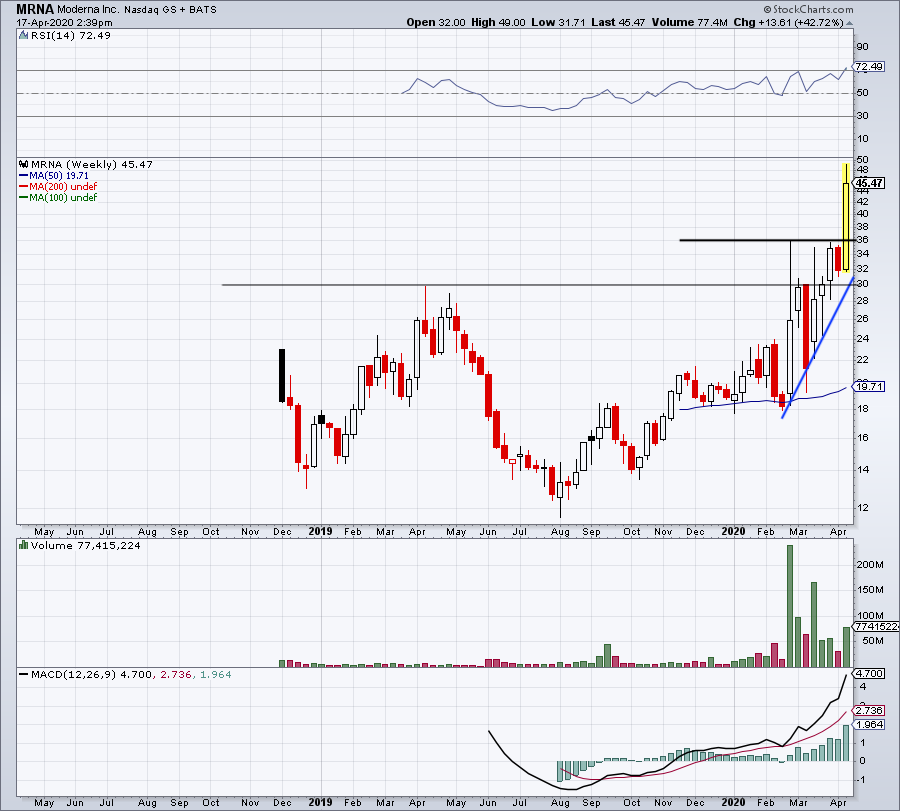
Task: Click the 45.47 last price axis tag
Action: [x=870, y=183]
